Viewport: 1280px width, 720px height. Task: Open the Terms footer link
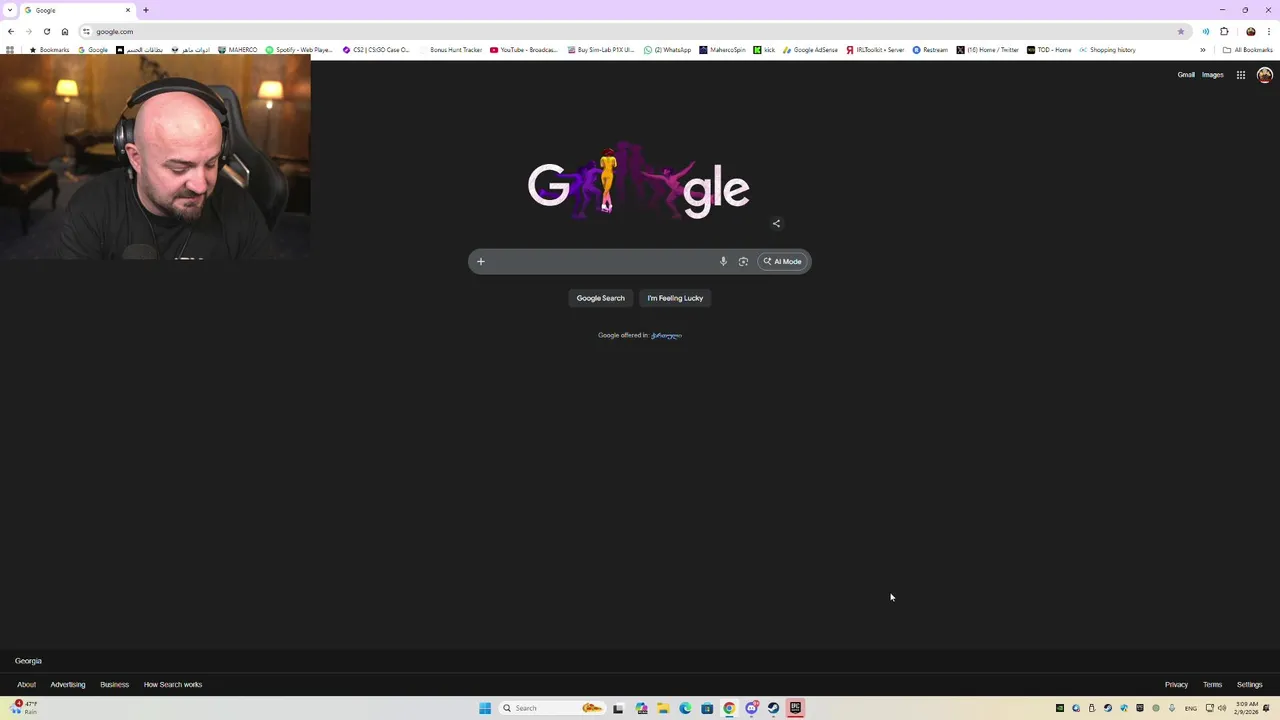click(x=1212, y=685)
